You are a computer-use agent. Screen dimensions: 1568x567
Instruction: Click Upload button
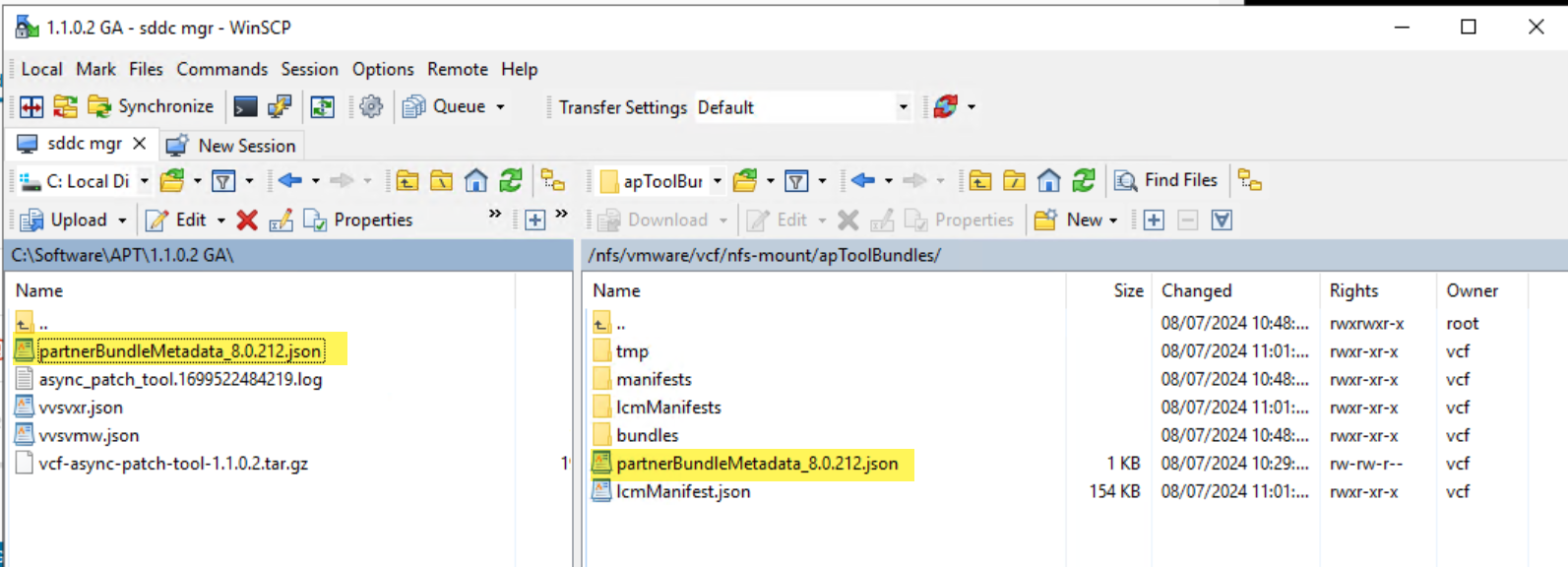click(63, 220)
